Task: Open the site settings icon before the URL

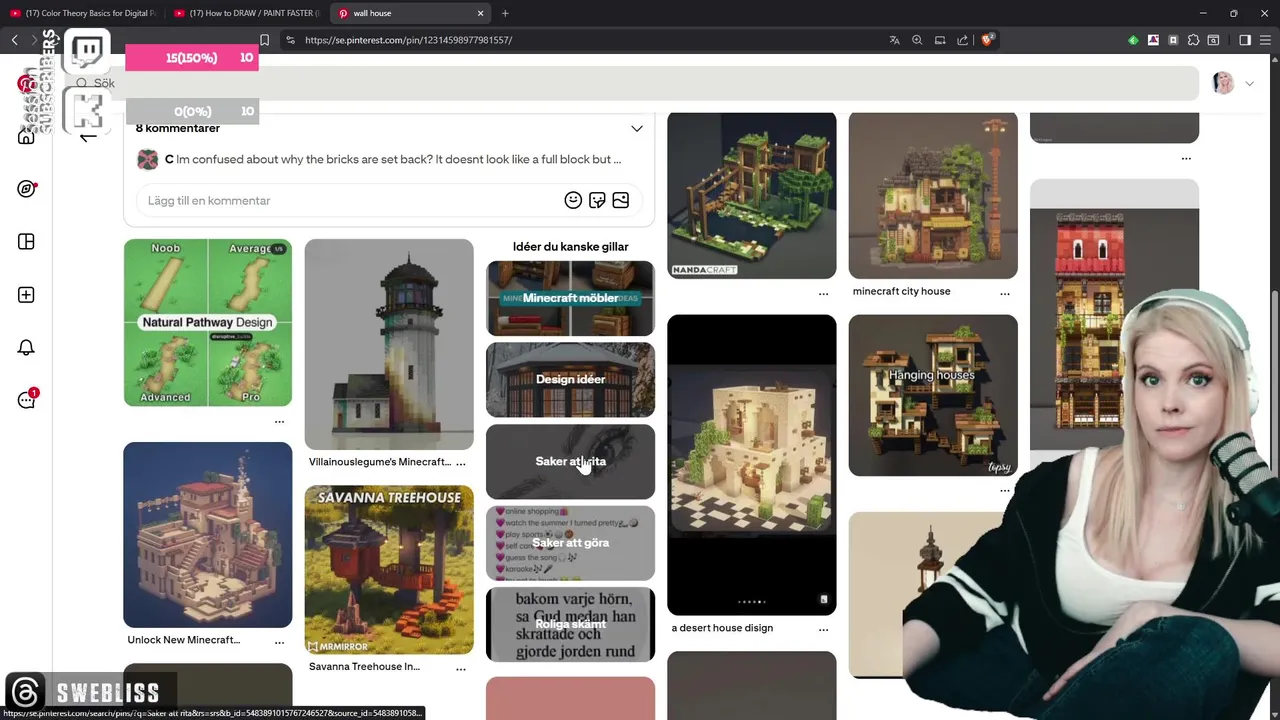Action: tap(290, 40)
